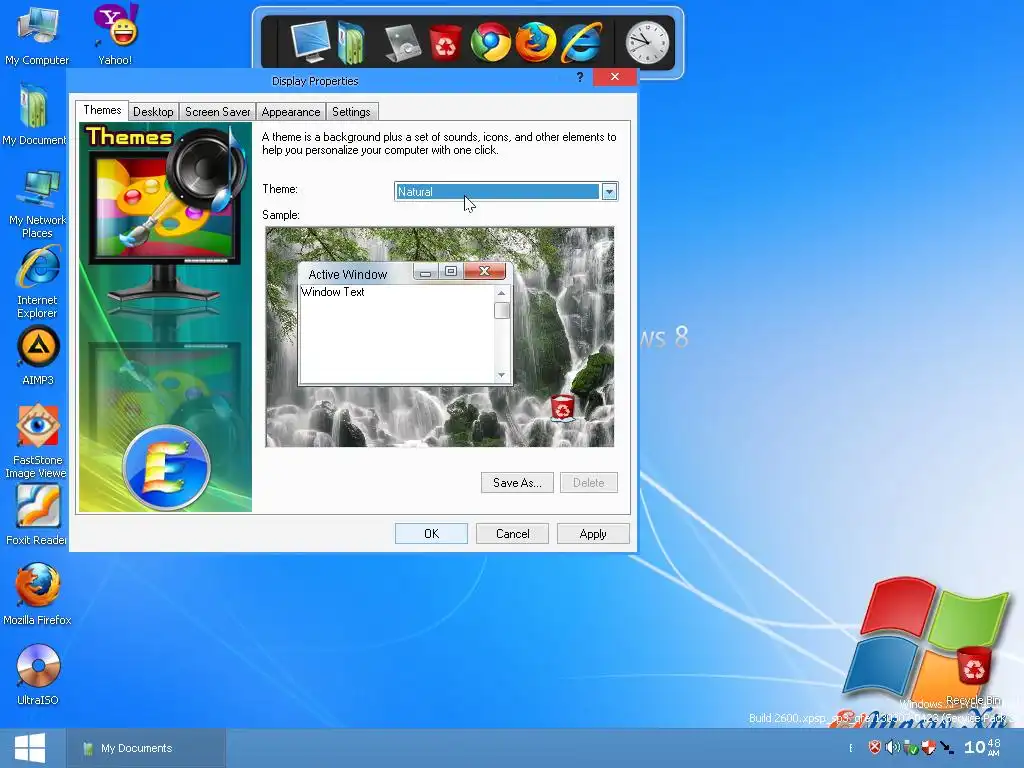Close the Display Properties dialog

615,77
